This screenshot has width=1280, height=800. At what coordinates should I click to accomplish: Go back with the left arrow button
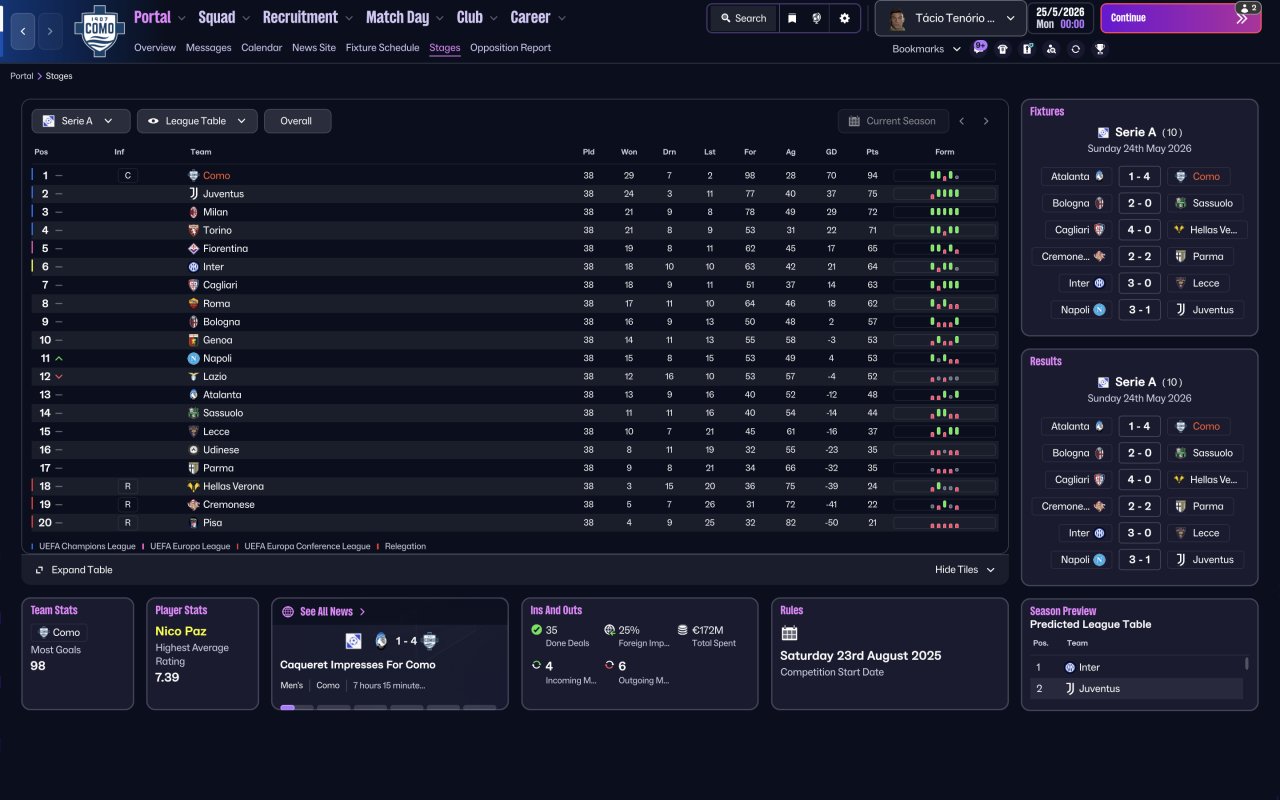pos(24,31)
